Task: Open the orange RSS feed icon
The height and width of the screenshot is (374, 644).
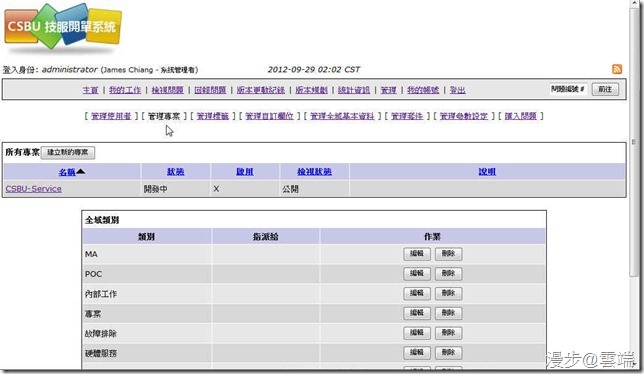Action: [x=616, y=69]
